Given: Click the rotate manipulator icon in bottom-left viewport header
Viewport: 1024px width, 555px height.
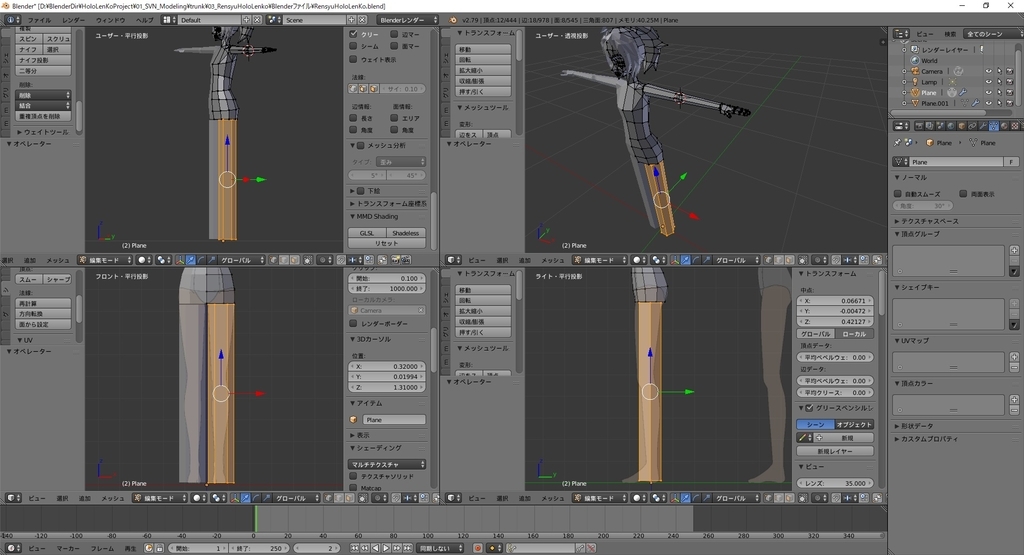Looking at the screenshot, I should [256, 498].
